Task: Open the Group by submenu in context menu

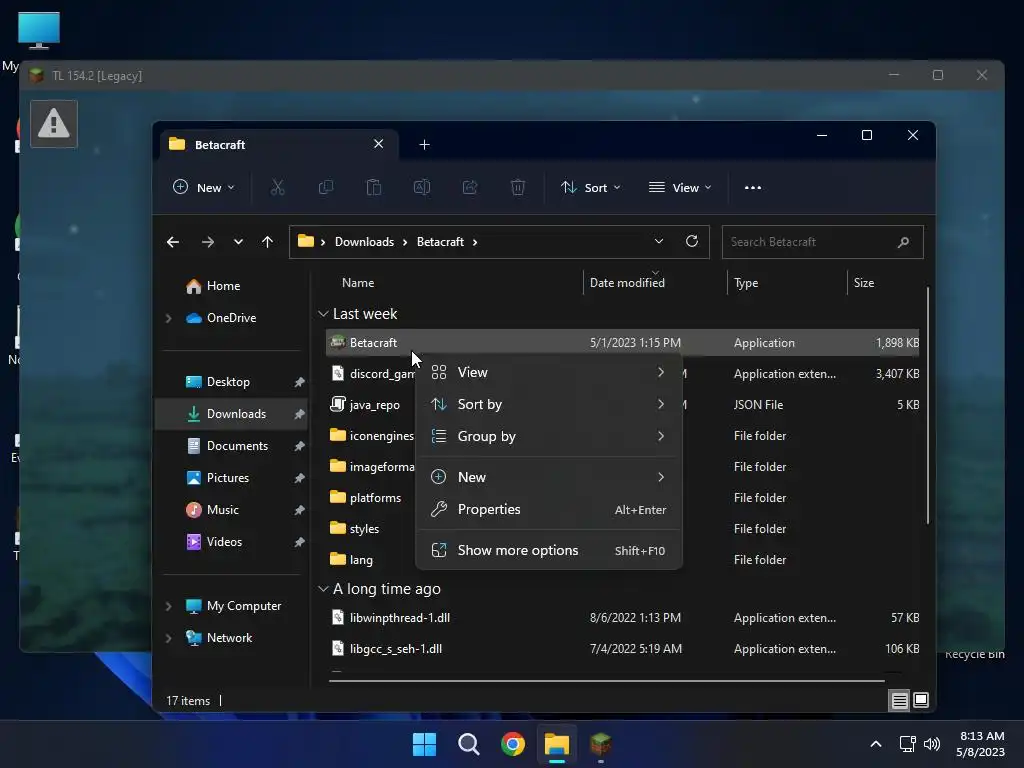Action: tap(549, 436)
